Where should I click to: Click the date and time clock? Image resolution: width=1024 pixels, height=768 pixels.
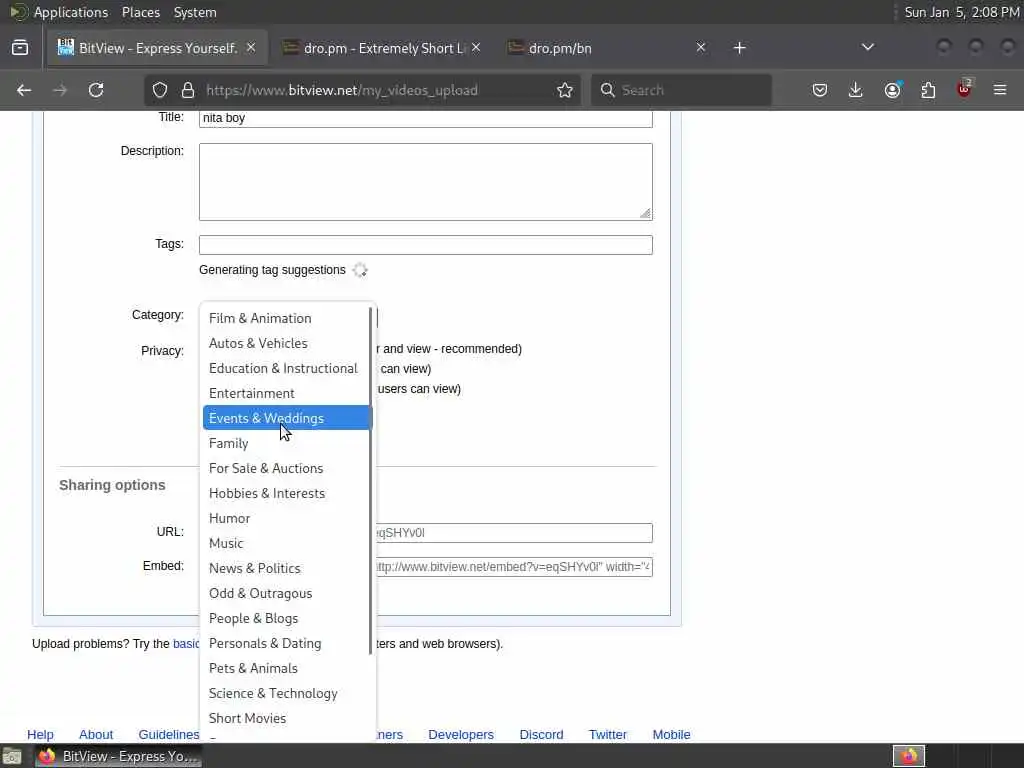pos(961,12)
